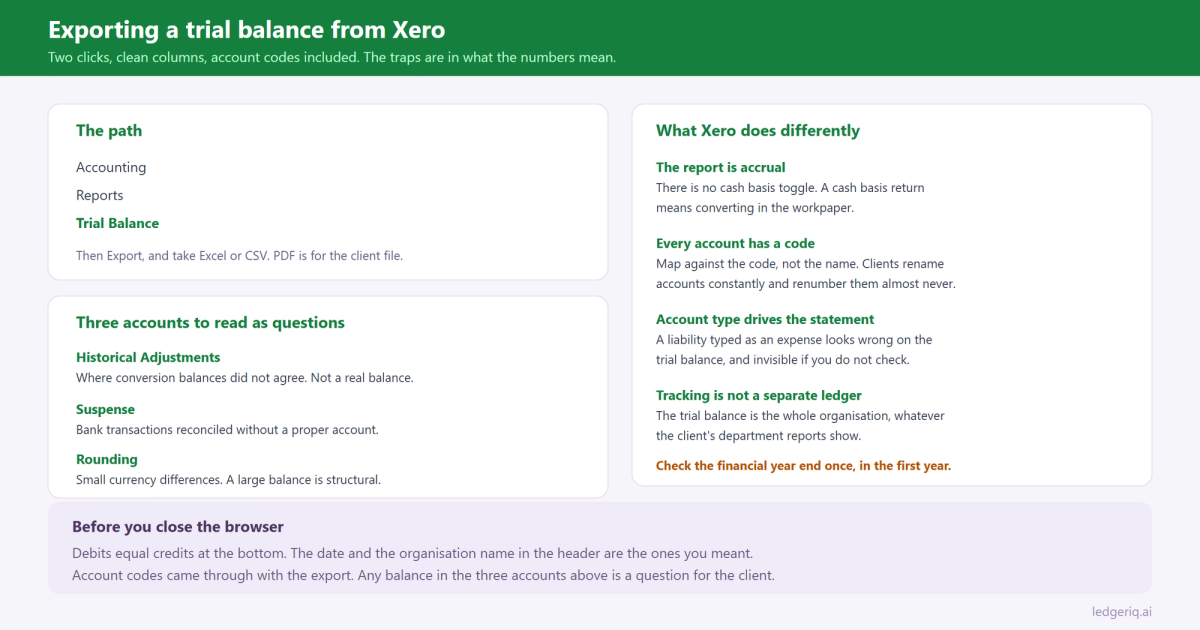The height and width of the screenshot is (630, 1200).
Task: Click 'Small currency differences' description
Action: pyautogui.click(x=228, y=480)
